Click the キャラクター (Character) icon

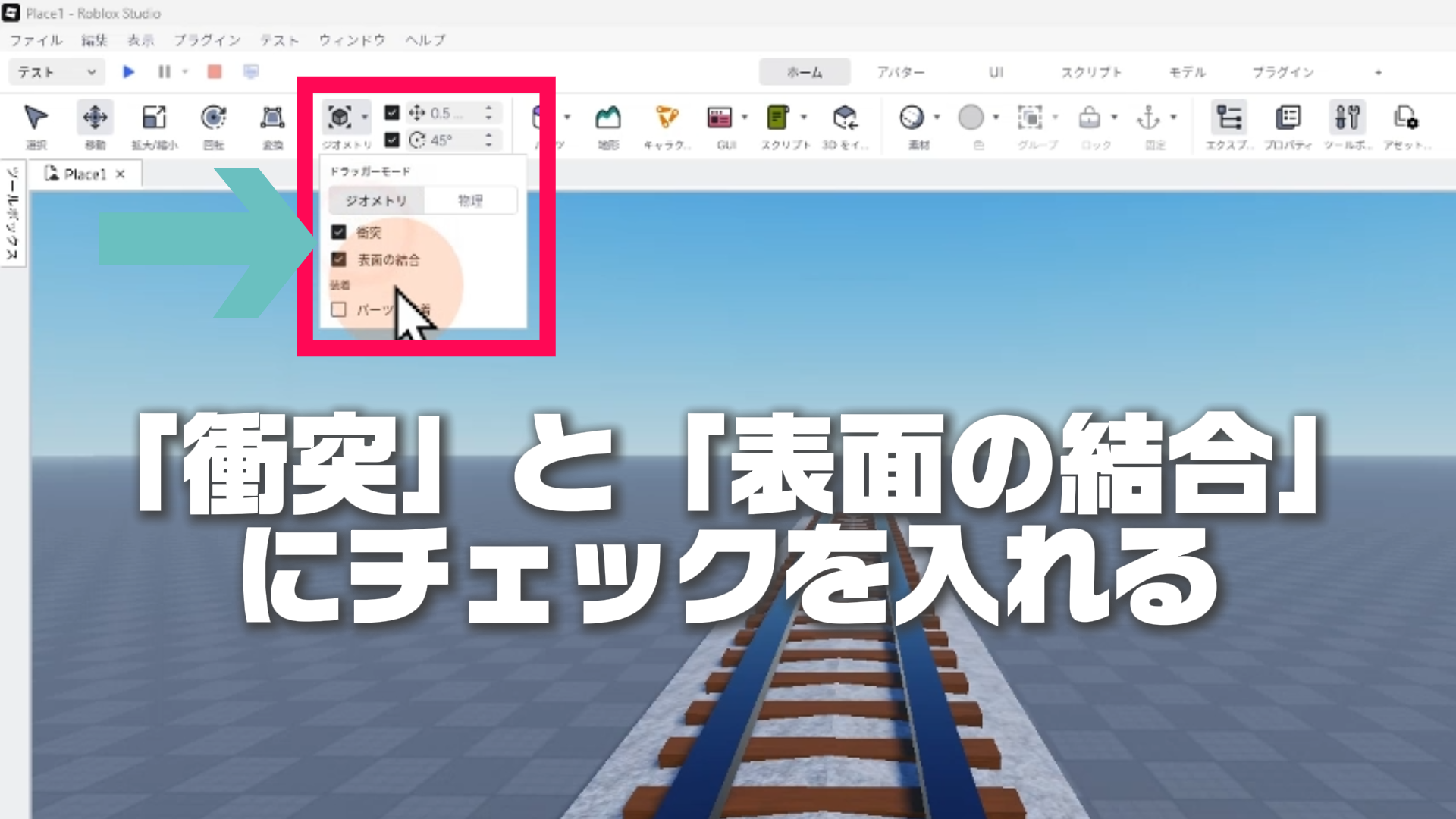pos(667,118)
